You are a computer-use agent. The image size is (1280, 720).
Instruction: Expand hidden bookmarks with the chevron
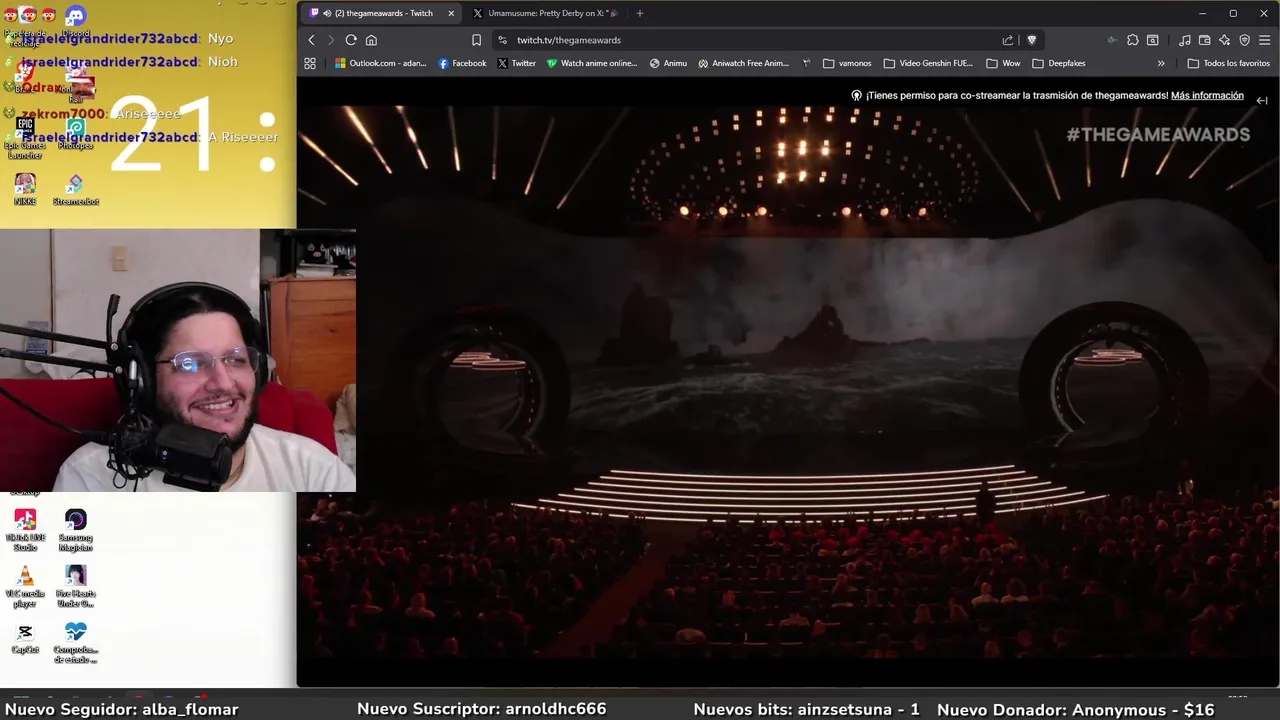click(1161, 63)
